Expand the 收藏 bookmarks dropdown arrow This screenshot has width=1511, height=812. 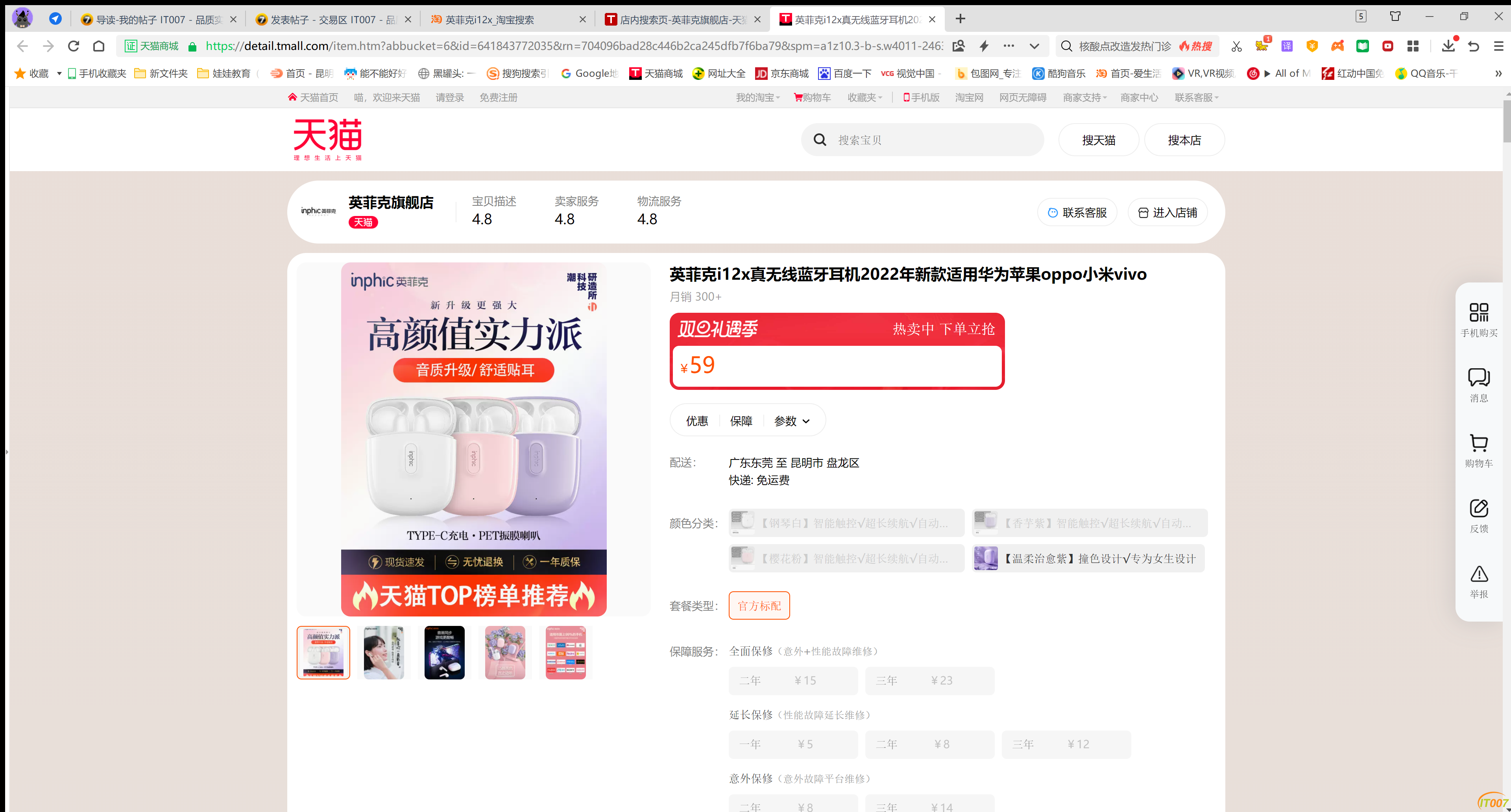(x=59, y=73)
